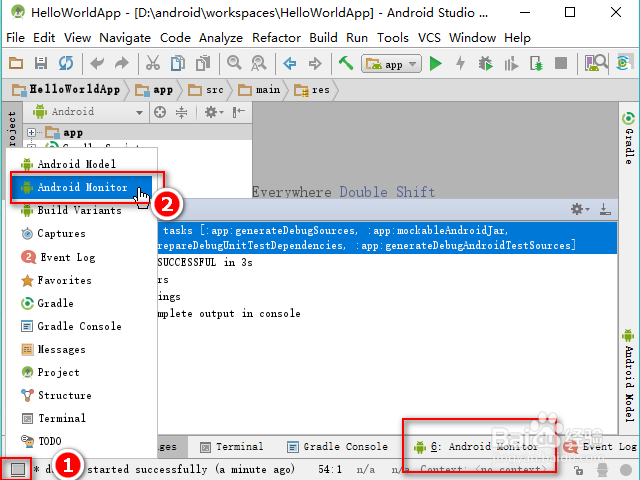640x480 pixels.
Task: Click the Apply Changes lightning icon
Action: (x=460, y=63)
